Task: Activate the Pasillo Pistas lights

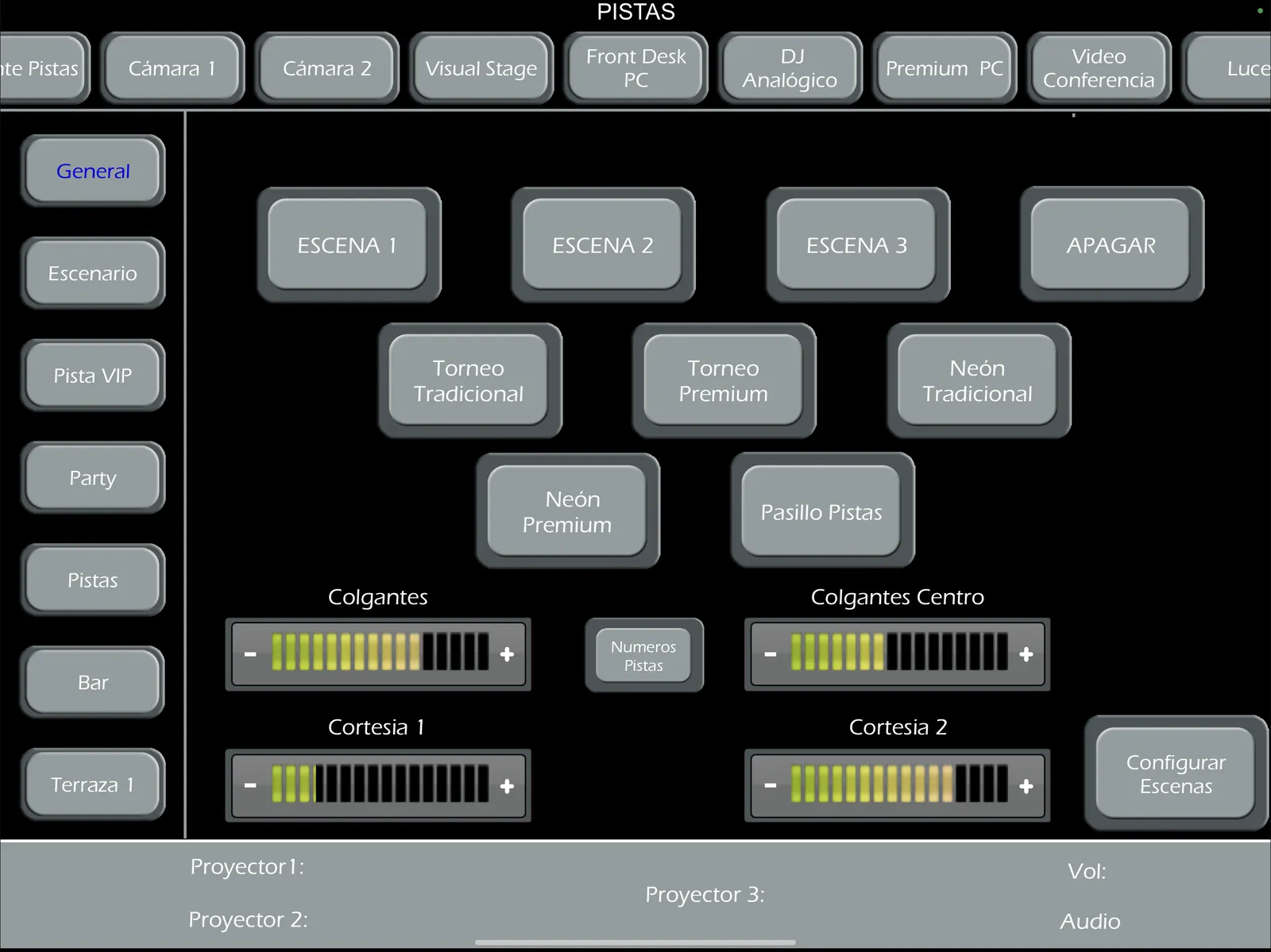Action: pyautogui.click(x=821, y=512)
